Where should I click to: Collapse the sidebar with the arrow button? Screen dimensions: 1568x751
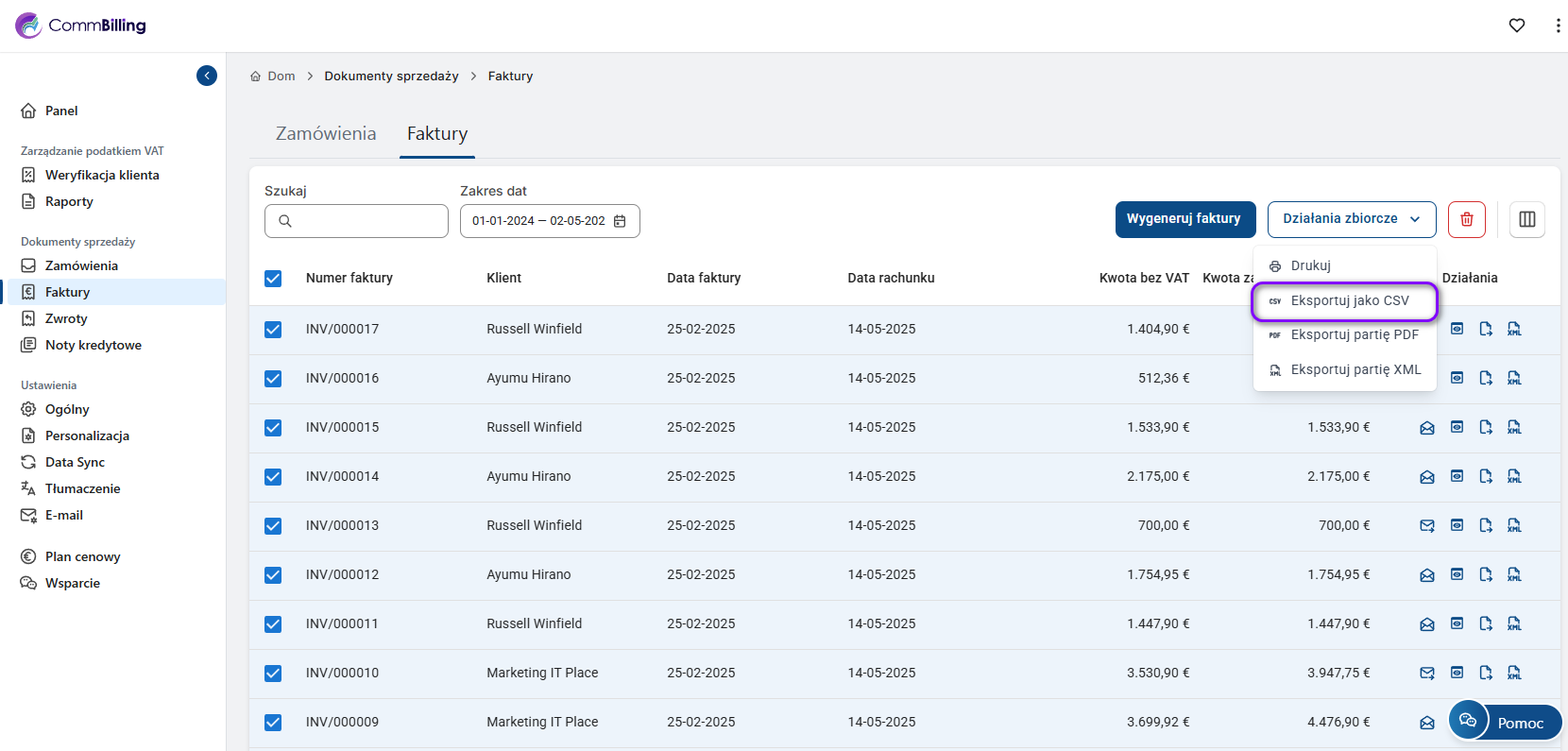[x=207, y=76]
